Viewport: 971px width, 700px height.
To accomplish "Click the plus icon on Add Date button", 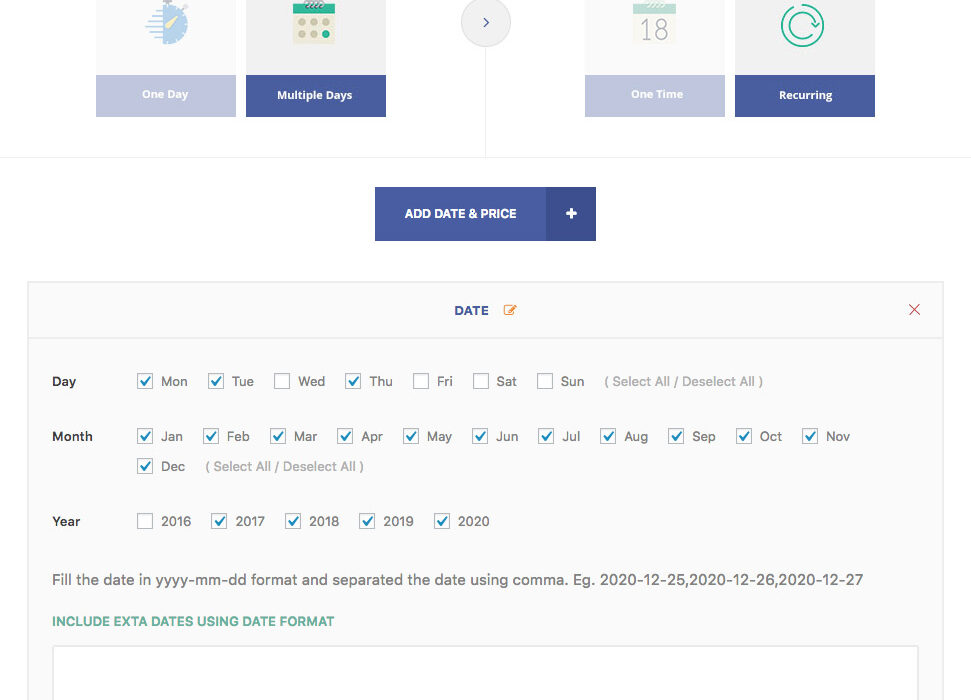I will tap(571, 214).
